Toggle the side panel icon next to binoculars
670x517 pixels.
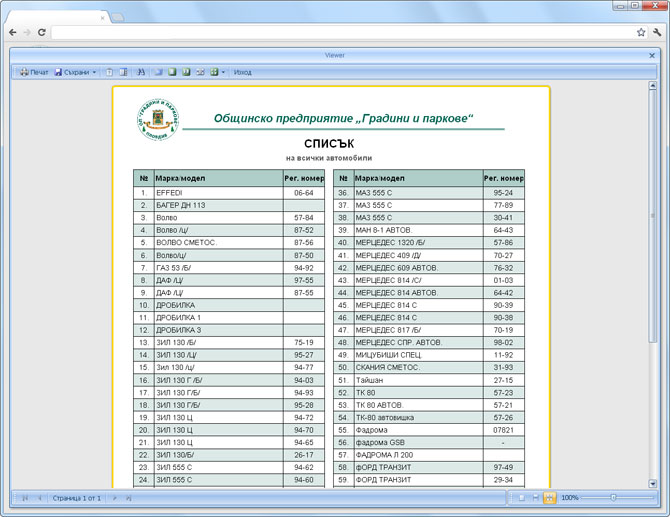click(123, 72)
